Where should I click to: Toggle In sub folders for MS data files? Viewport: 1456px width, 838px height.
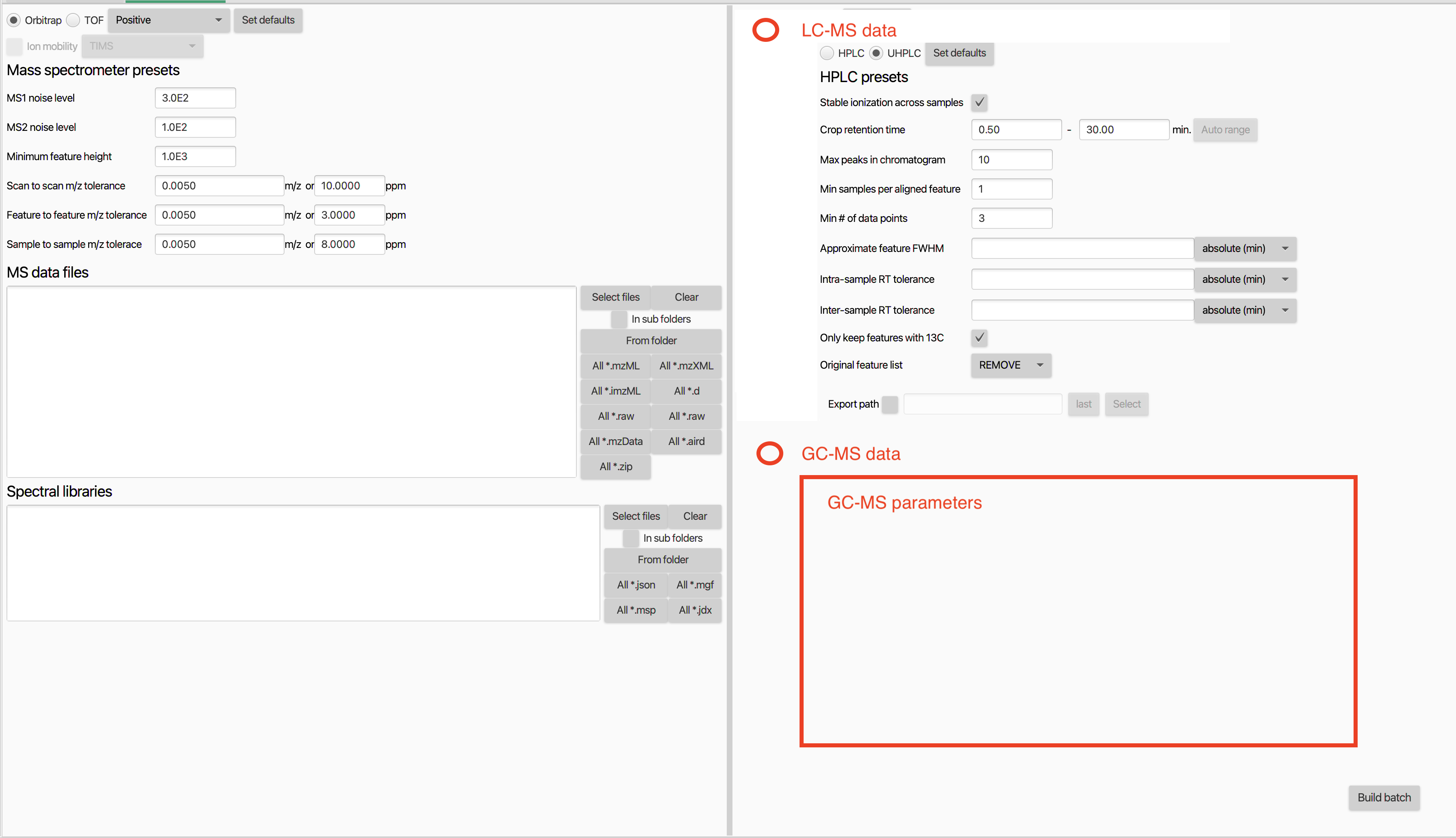click(619, 319)
